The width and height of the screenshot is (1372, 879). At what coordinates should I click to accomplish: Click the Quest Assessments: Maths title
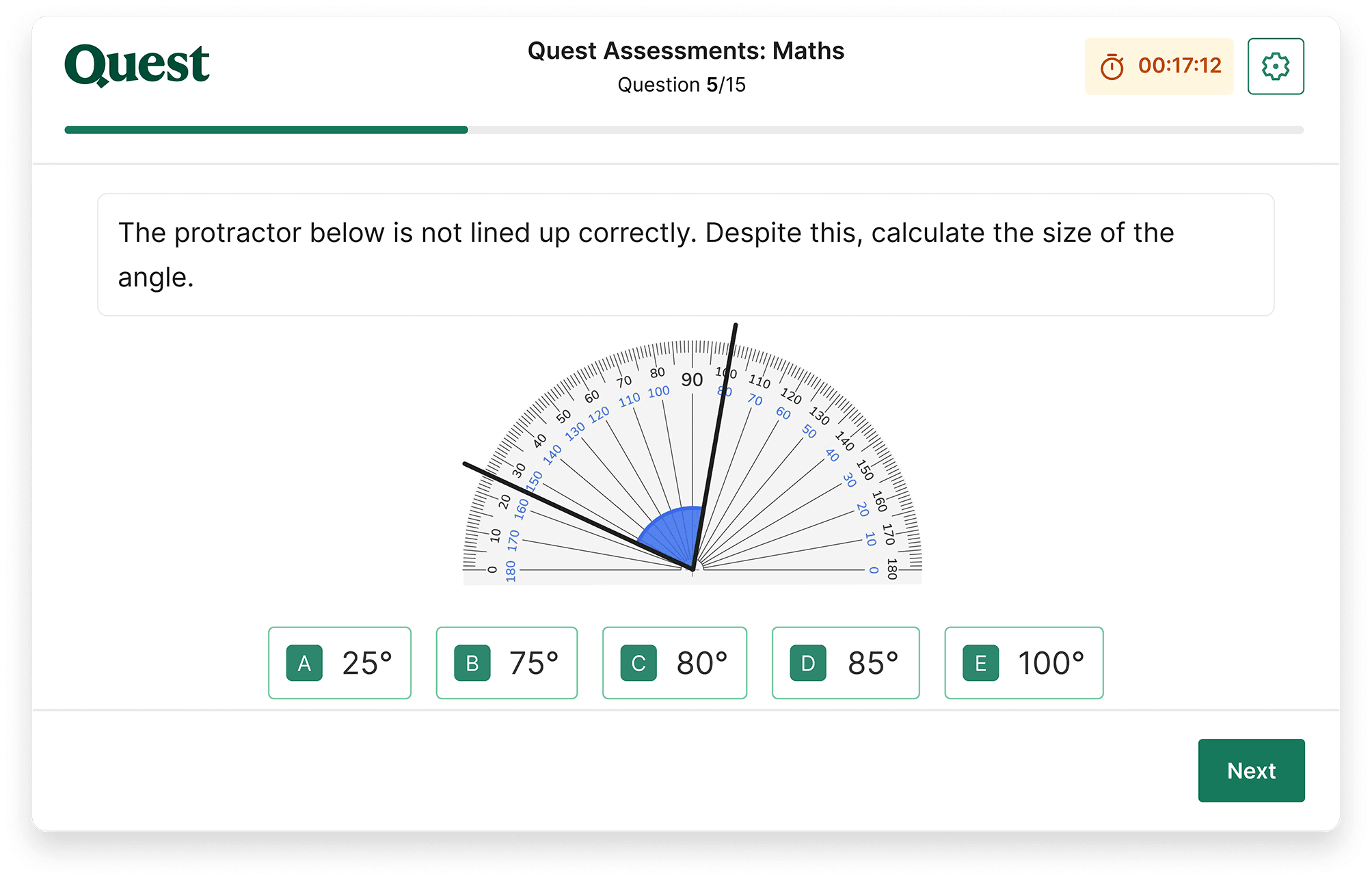685,50
